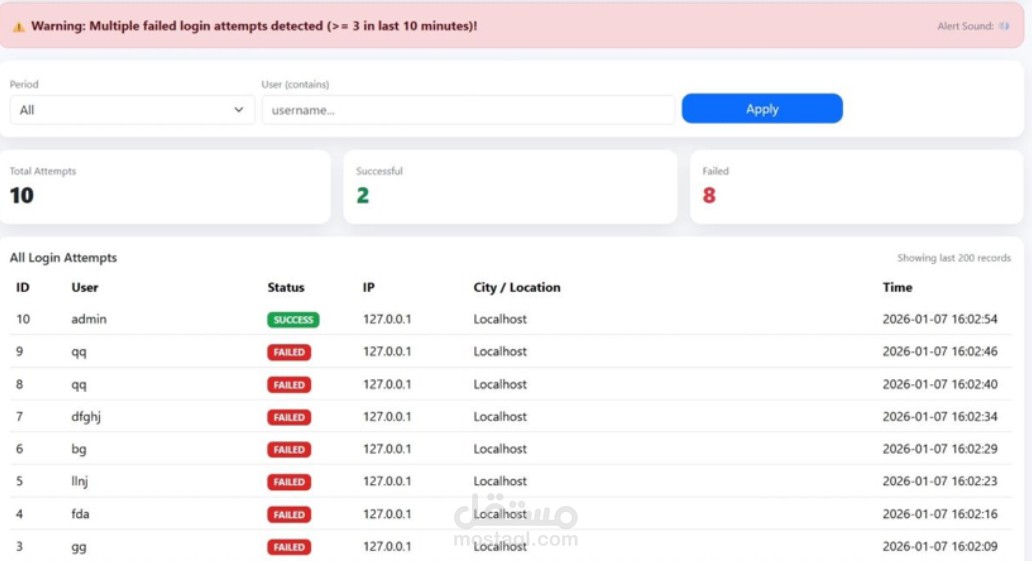Click timestamp 2026-01-07 16:02:29
The width and height of the screenshot is (1032, 561).
click(940, 448)
